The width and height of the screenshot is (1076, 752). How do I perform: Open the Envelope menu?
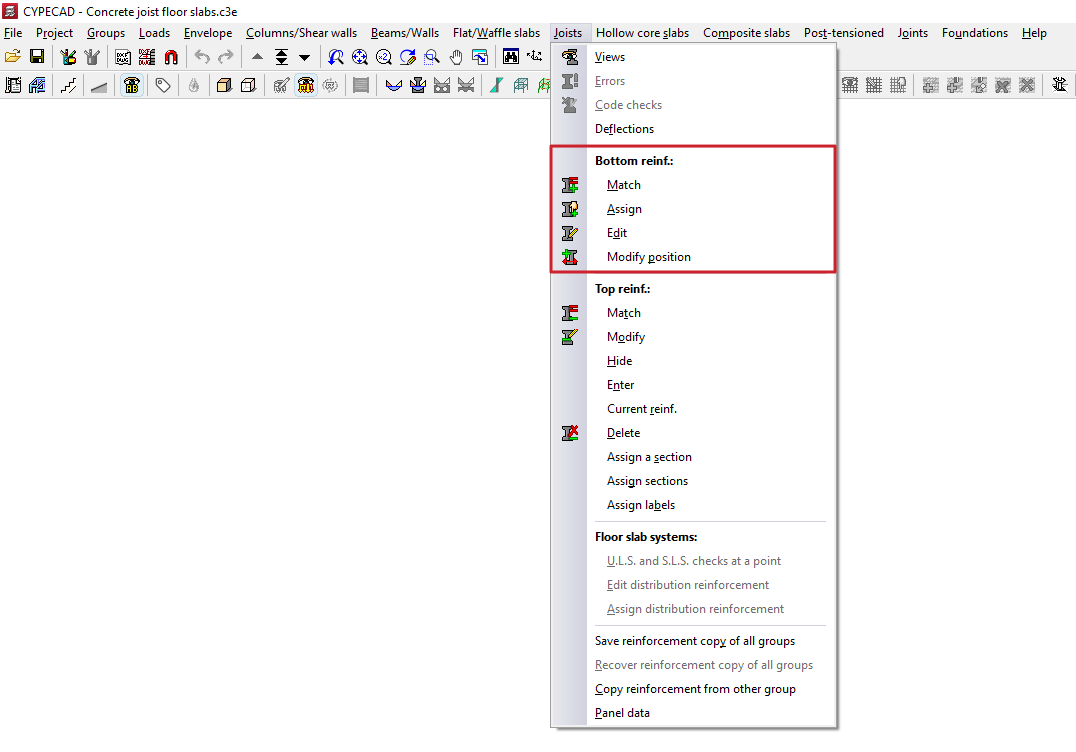click(208, 33)
